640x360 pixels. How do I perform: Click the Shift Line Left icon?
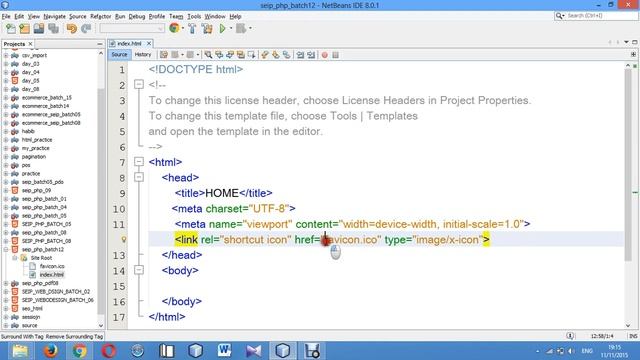pyautogui.click(x=300, y=55)
